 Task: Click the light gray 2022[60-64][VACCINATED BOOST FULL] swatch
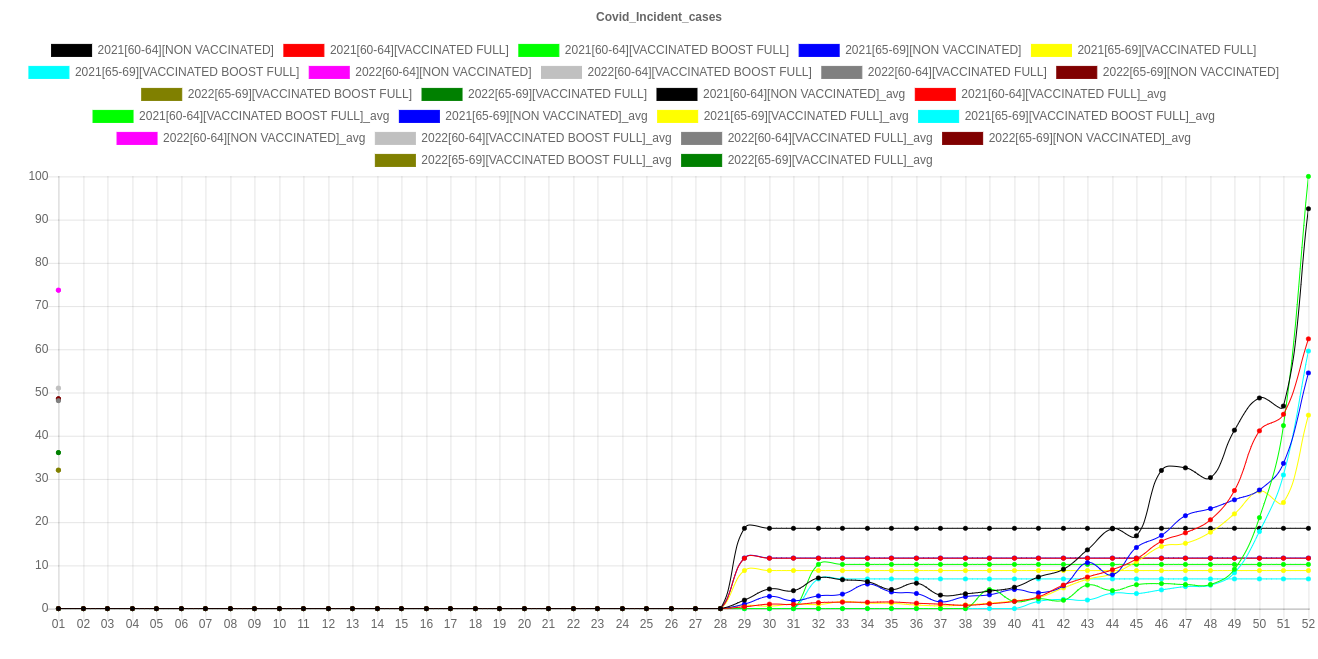[562, 72]
